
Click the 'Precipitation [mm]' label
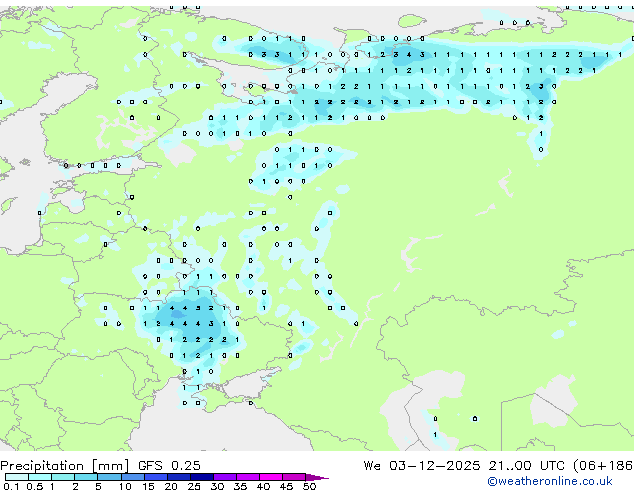64,466
